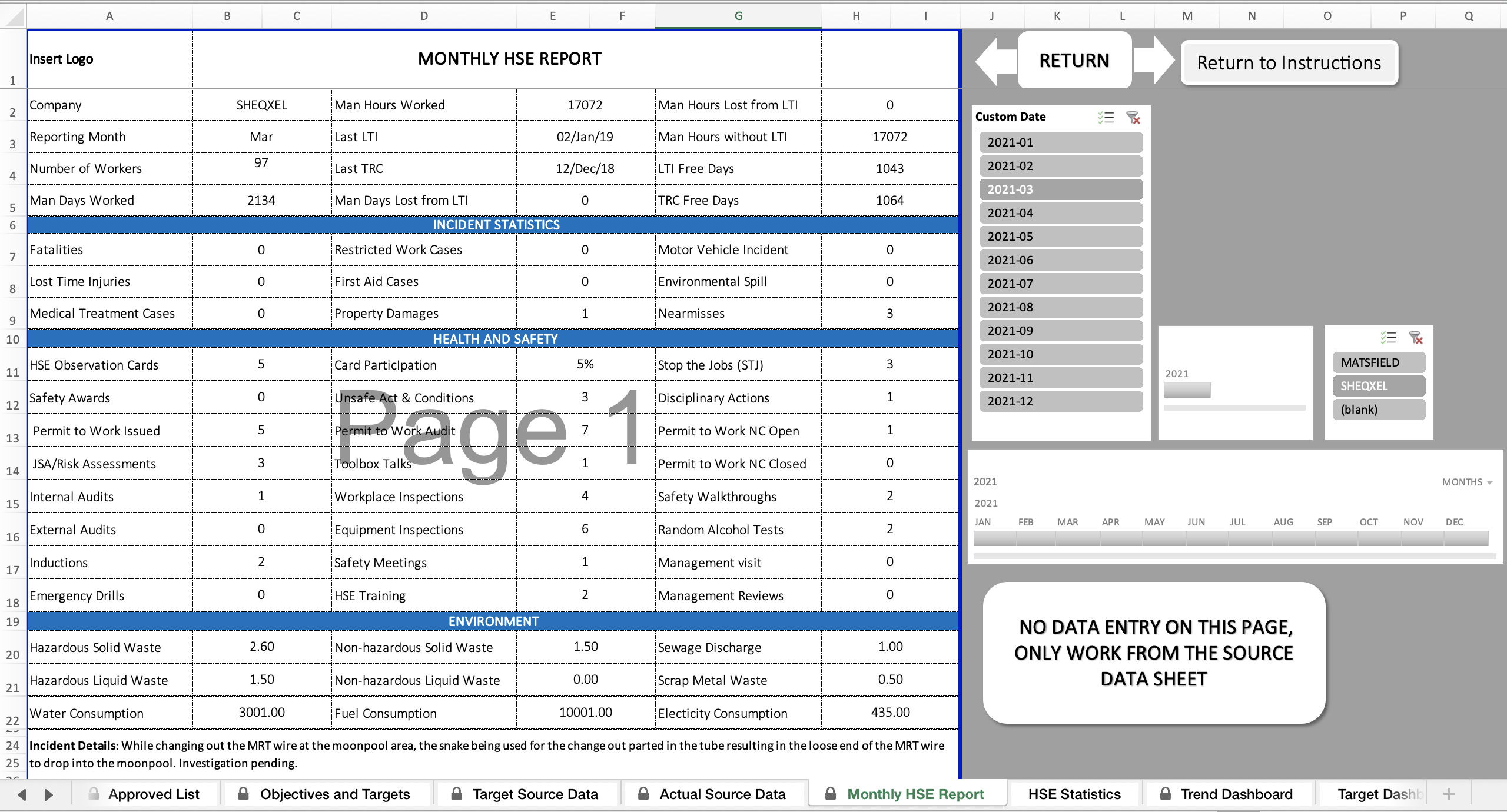
Task: Select MATSFIELD in company slicer
Action: pyautogui.click(x=1379, y=362)
